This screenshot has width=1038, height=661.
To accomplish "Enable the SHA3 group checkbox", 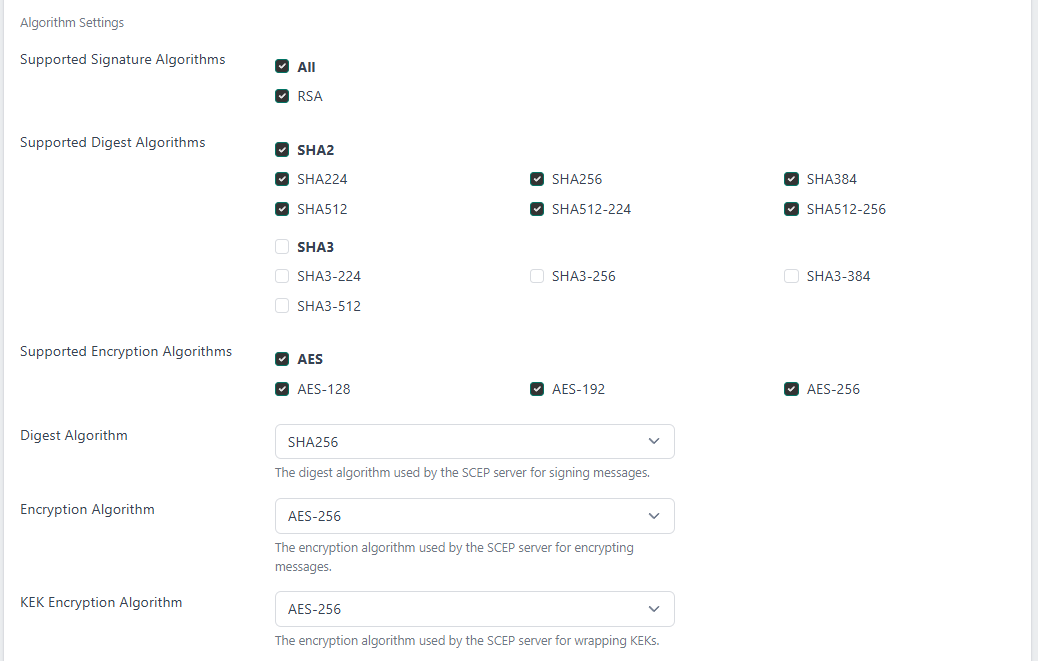I will 282,247.
